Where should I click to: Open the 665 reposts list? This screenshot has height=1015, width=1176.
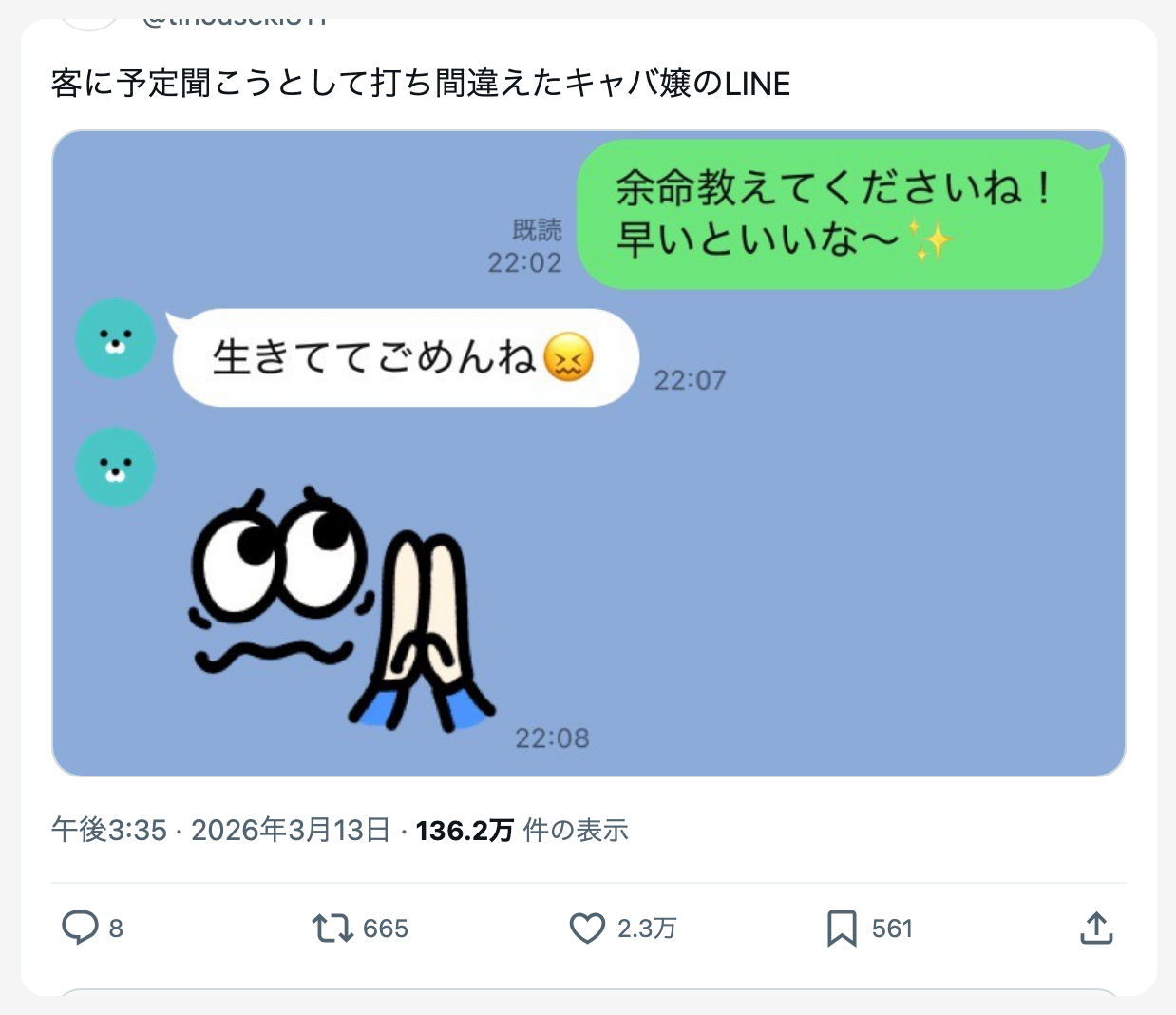click(385, 929)
